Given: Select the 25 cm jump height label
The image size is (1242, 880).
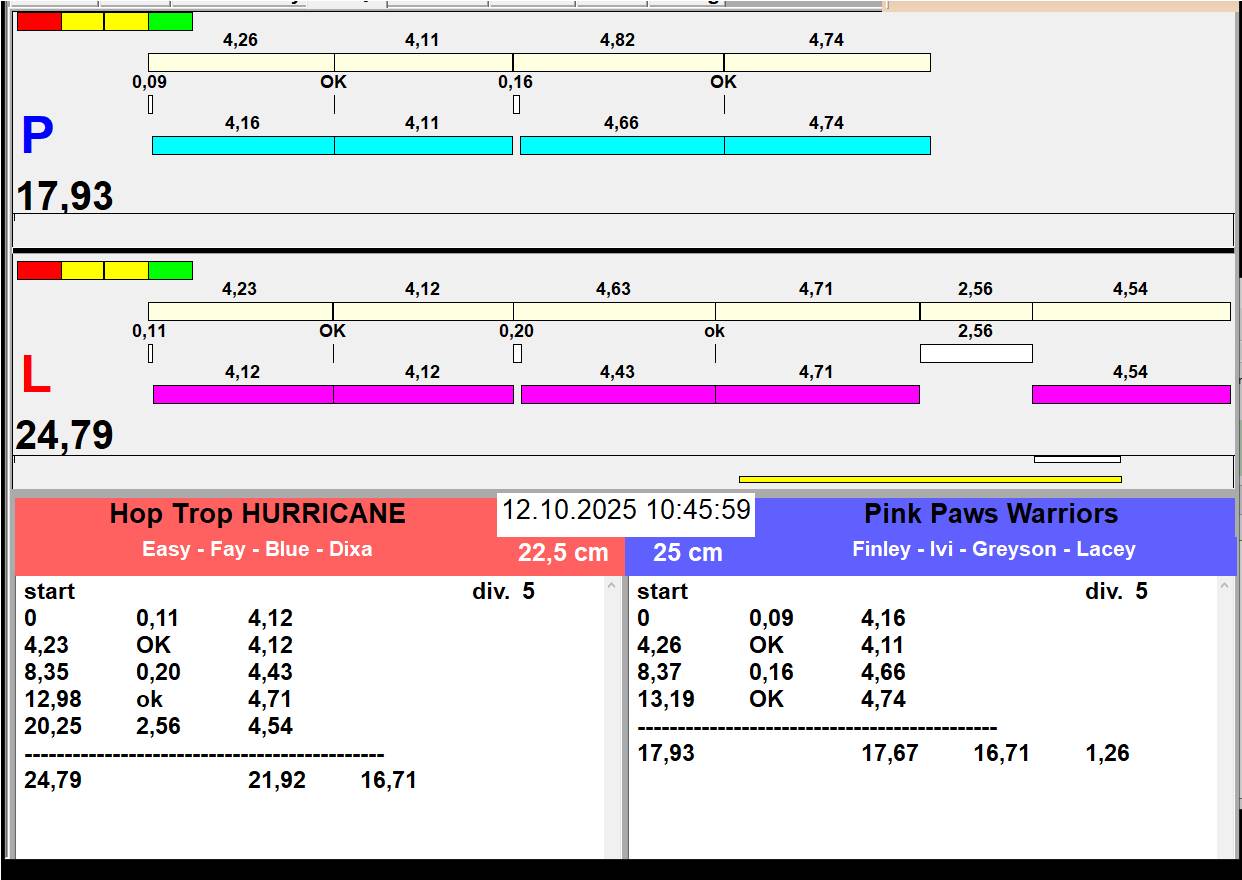Looking at the screenshot, I should pos(687,553).
